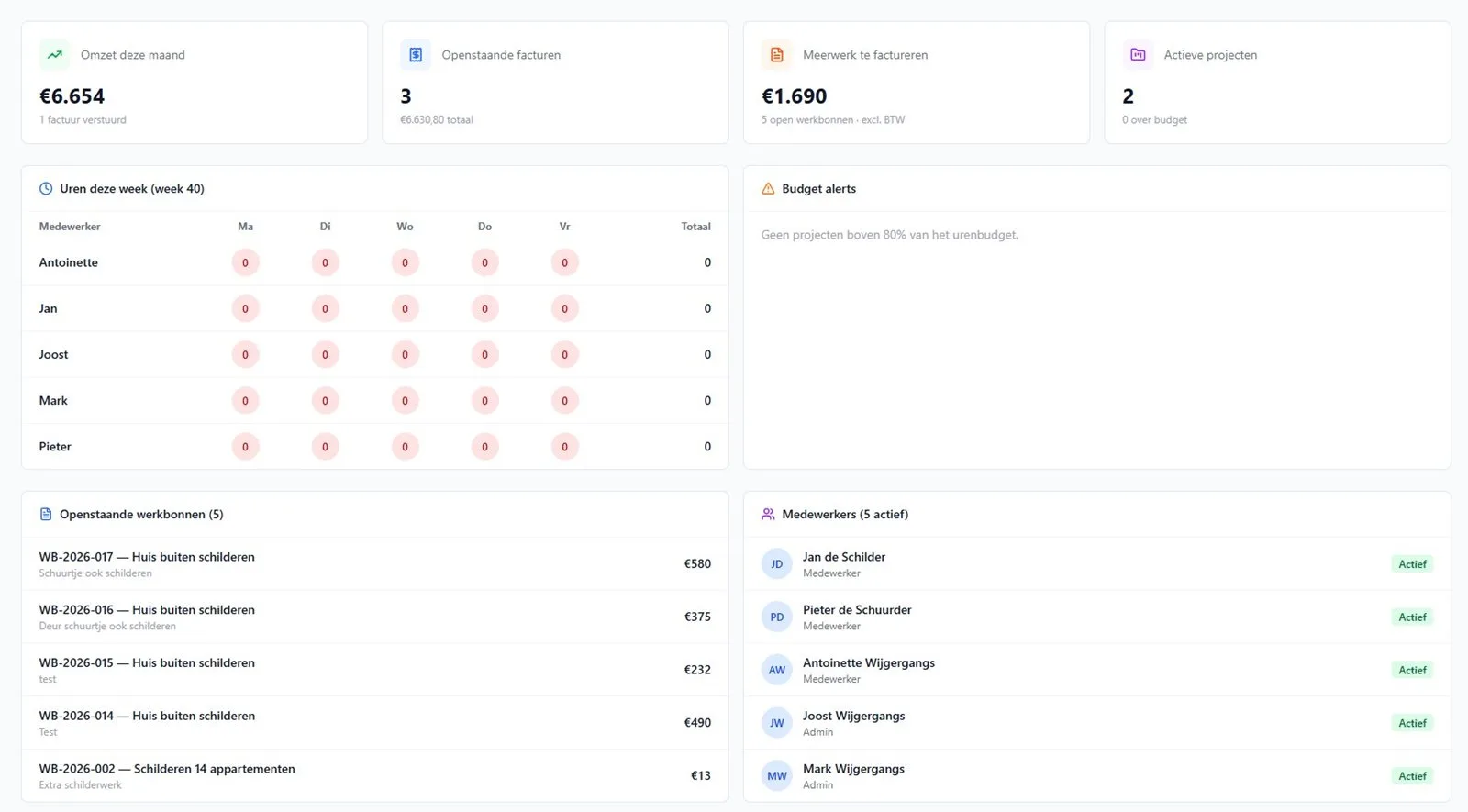Viewport: 1468px width, 812px height.
Task: Click the orange document icon for Meerwerk te factureren
Action: pos(777,55)
